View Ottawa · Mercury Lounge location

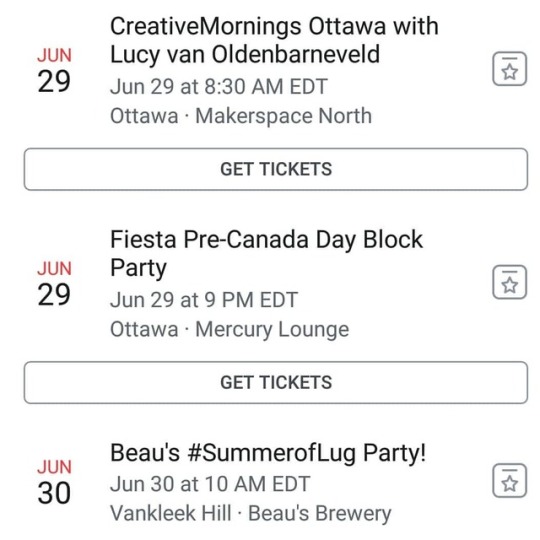point(230,330)
